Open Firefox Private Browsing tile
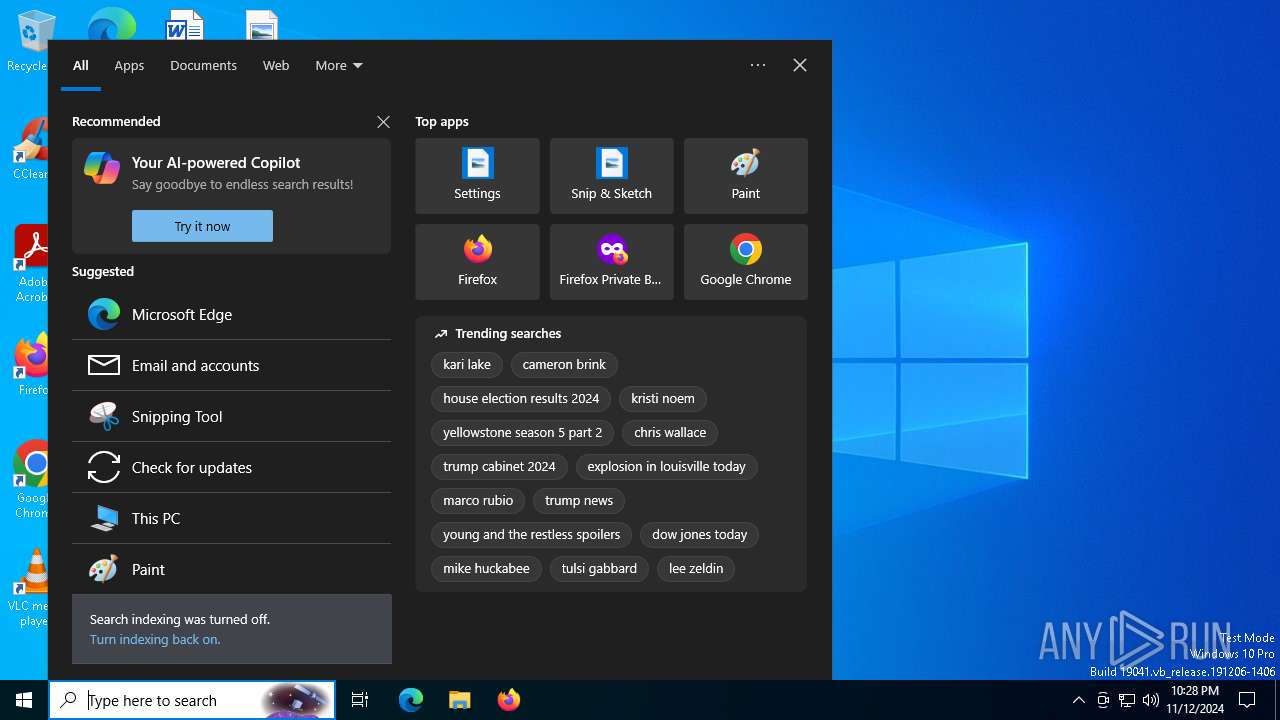Viewport: 1280px width, 720px height. click(x=611, y=262)
